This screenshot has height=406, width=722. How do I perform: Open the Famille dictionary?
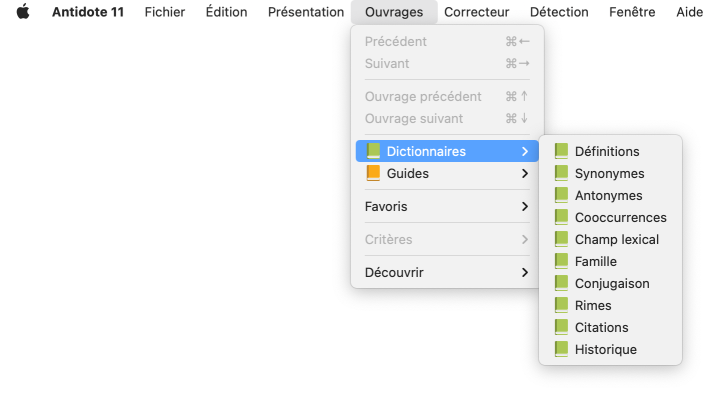click(x=595, y=262)
